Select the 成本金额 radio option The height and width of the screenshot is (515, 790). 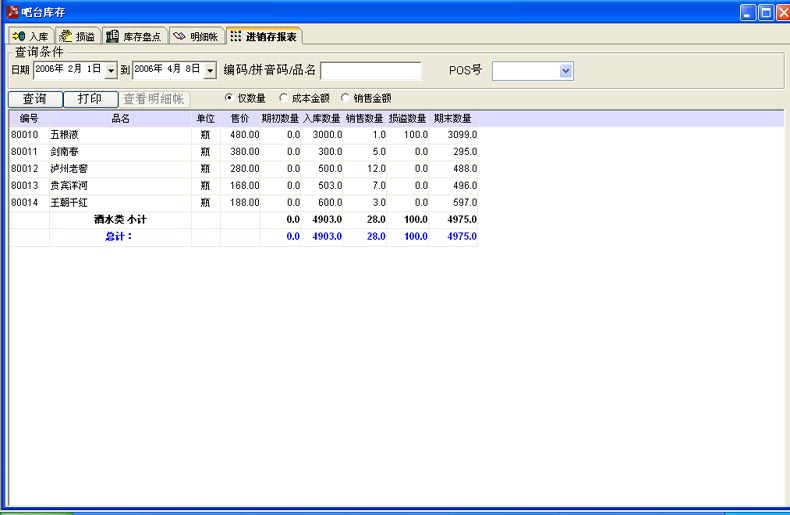[x=284, y=98]
